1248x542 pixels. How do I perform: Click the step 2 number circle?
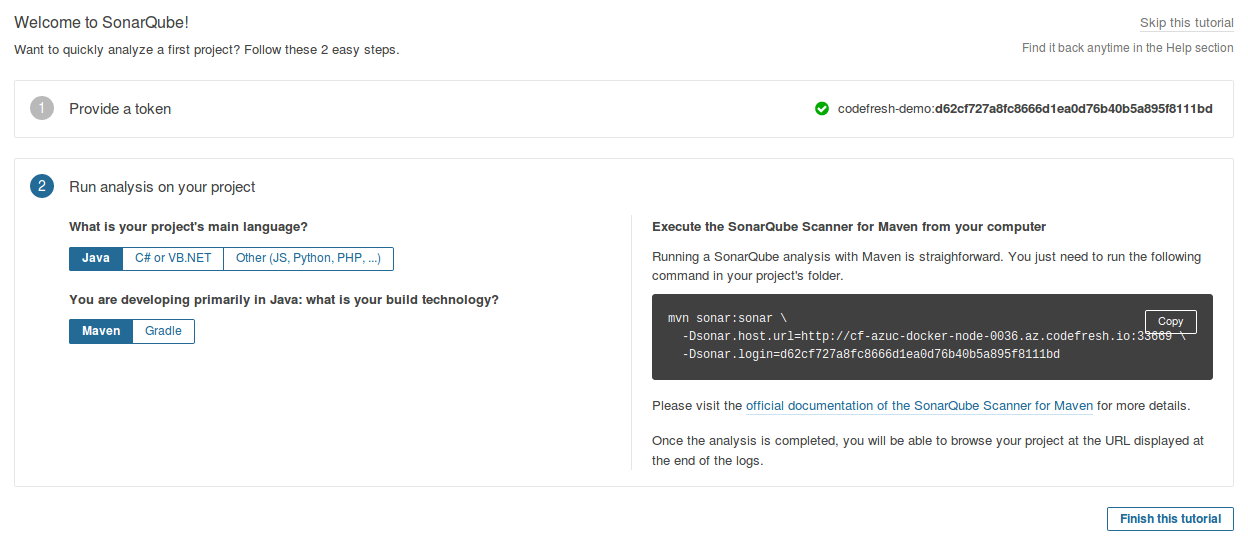click(x=42, y=186)
